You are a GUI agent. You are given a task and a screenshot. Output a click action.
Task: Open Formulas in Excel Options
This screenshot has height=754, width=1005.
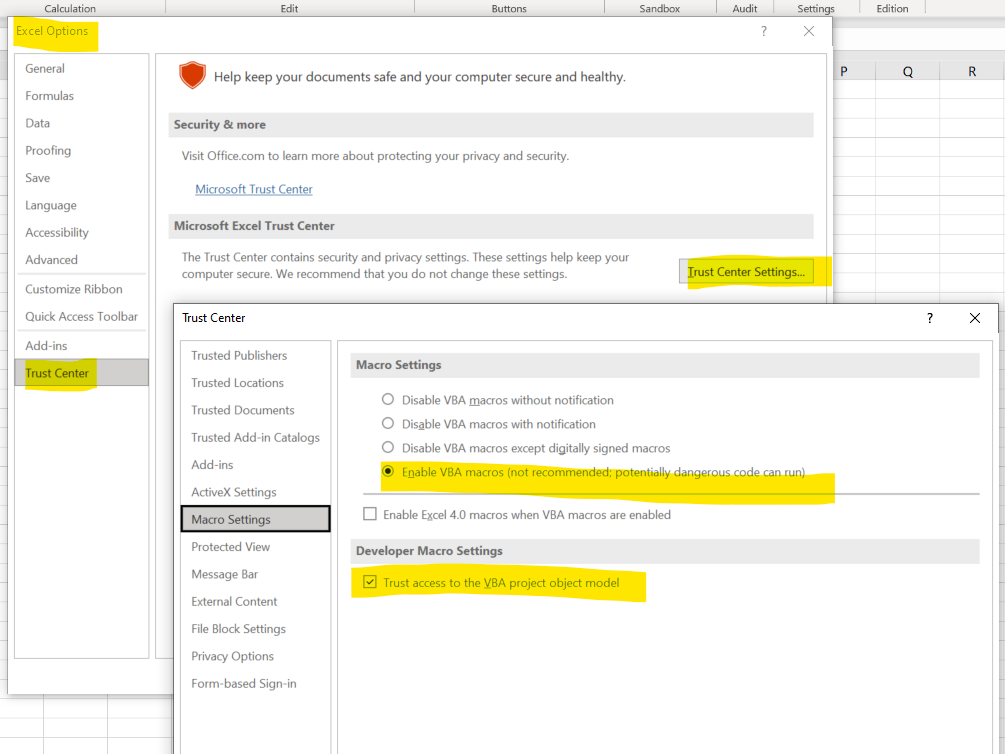[49, 96]
